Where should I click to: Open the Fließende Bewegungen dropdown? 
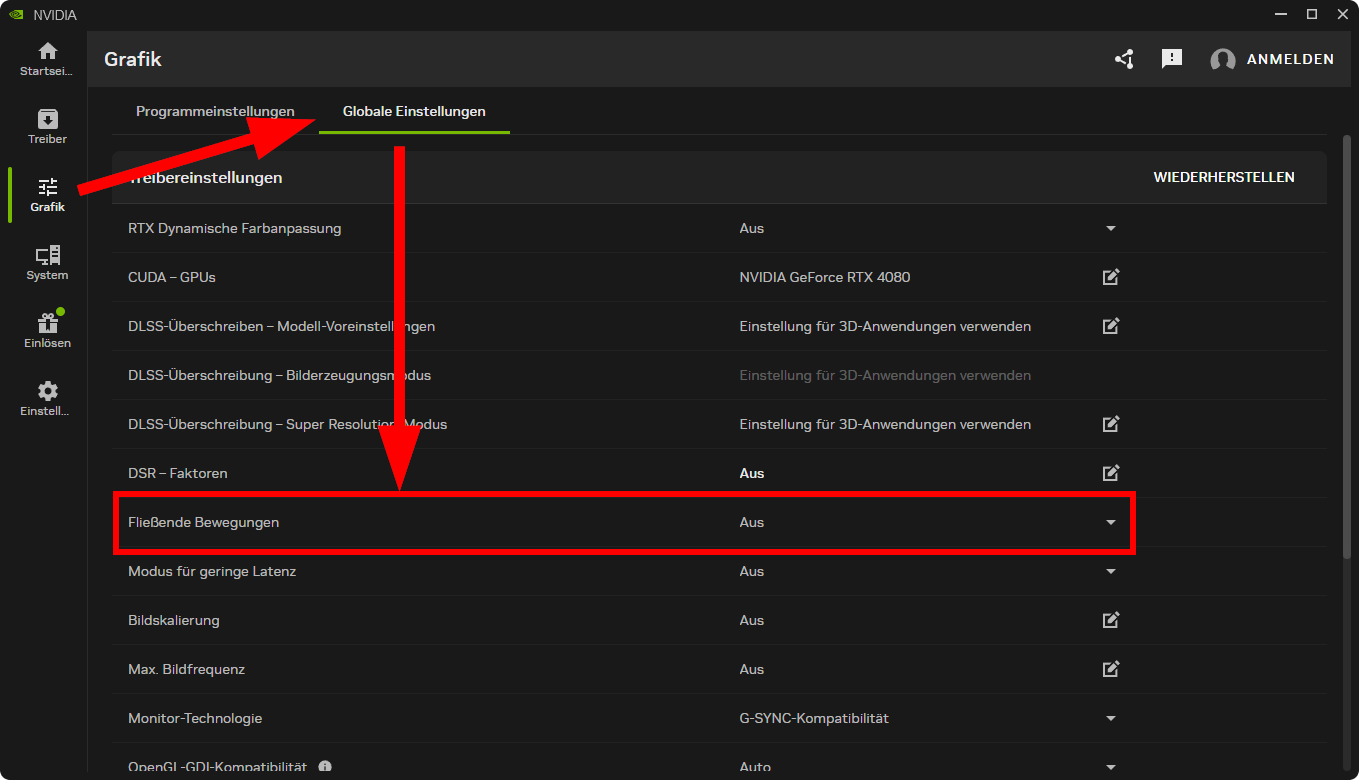pyautogui.click(x=1110, y=522)
